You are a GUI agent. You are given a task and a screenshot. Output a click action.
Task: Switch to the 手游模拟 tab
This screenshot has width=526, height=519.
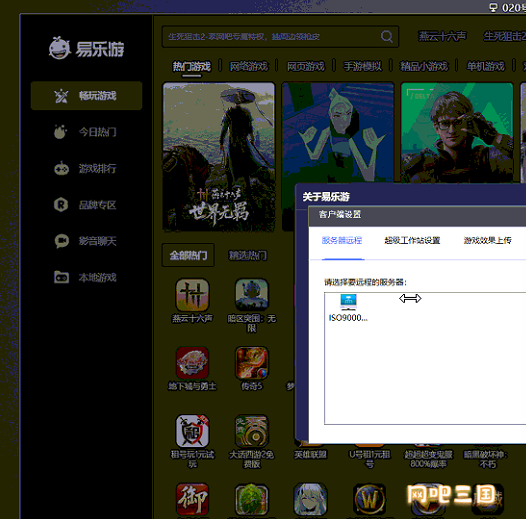tap(362, 66)
